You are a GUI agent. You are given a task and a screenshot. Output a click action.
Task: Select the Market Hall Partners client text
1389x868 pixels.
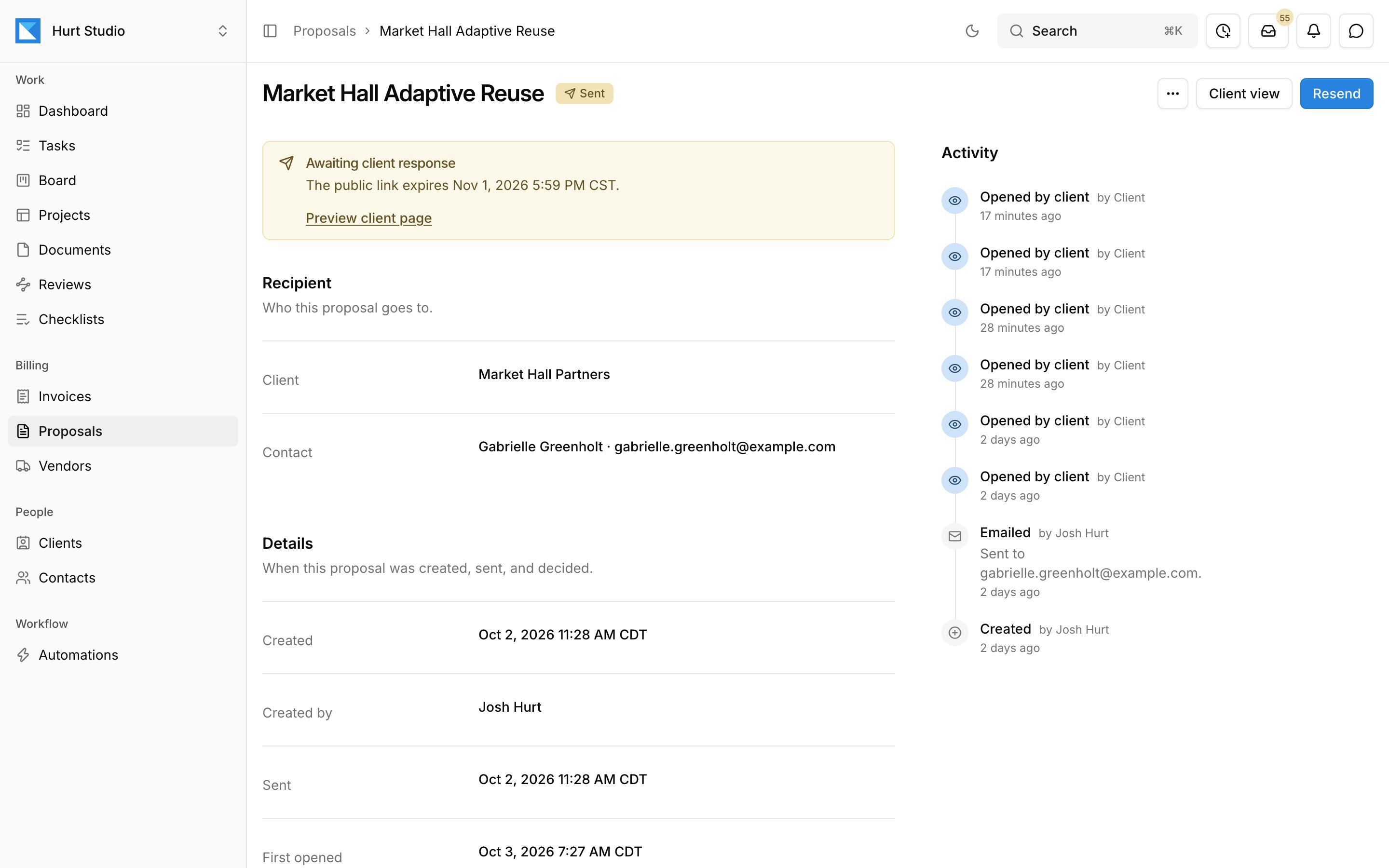(544, 374)
